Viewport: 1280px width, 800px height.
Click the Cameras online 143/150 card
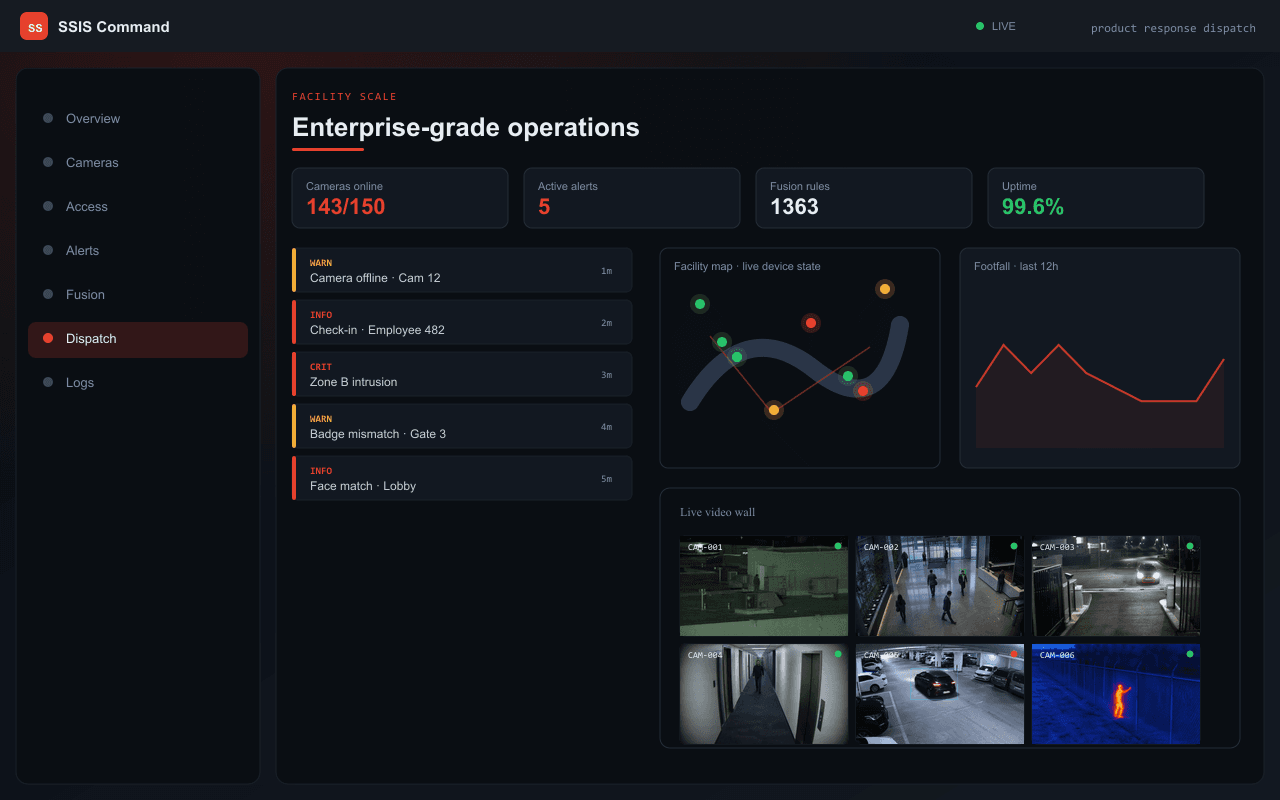(400, 198)
